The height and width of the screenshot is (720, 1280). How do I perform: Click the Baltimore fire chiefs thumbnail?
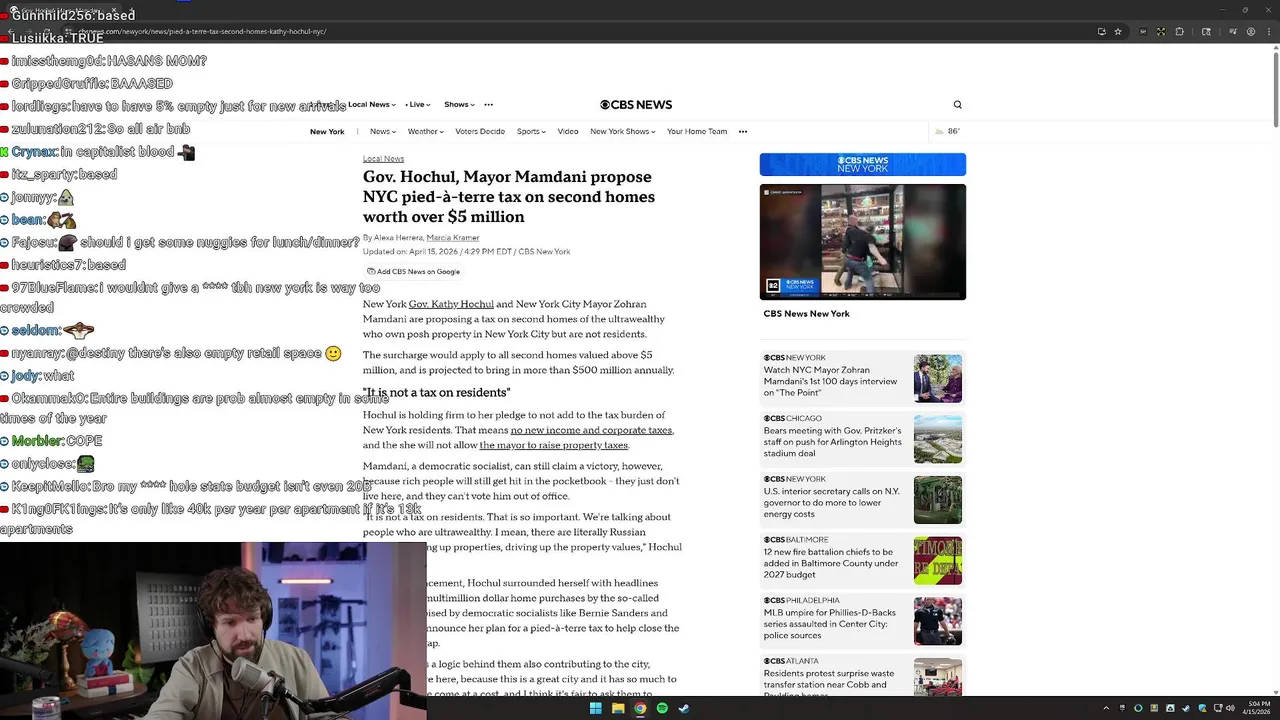(938, 561)
